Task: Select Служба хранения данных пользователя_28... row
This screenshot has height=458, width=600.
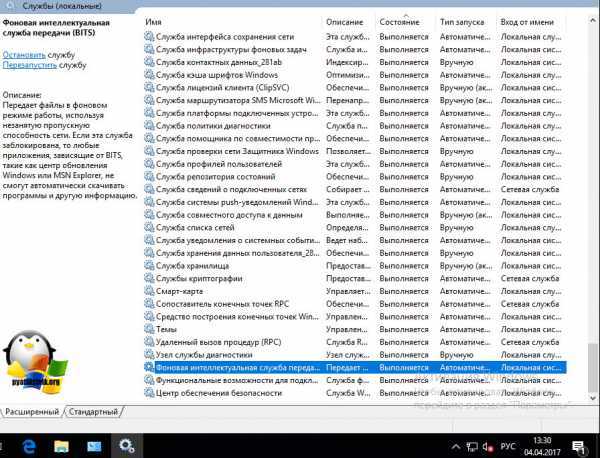Action: [x=355, y=253]
